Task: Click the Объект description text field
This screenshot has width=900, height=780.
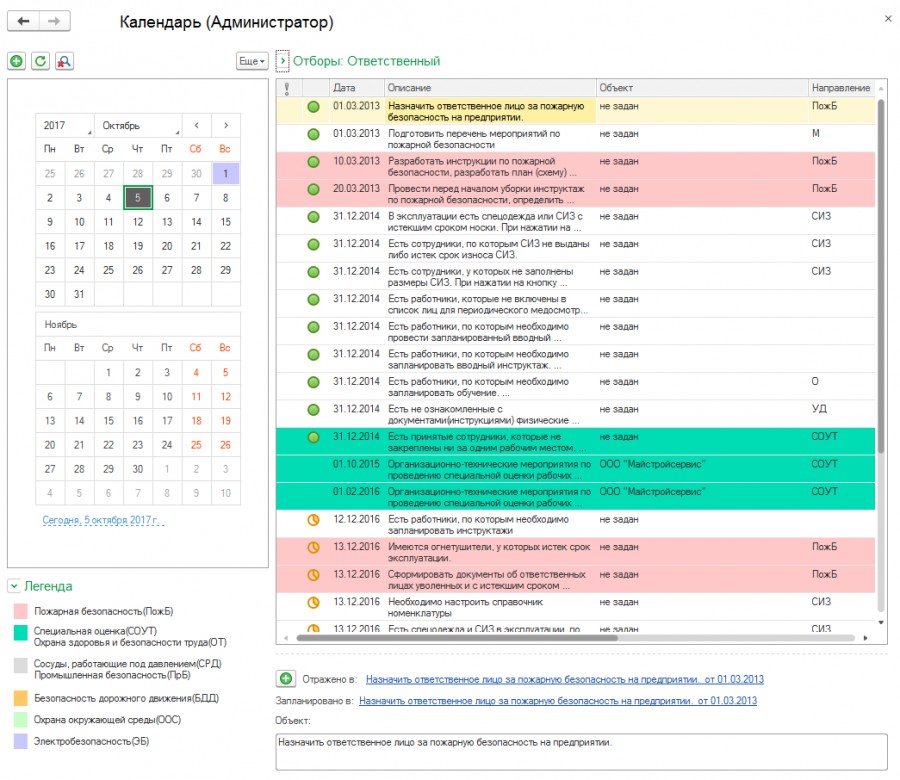Action: 581,752
